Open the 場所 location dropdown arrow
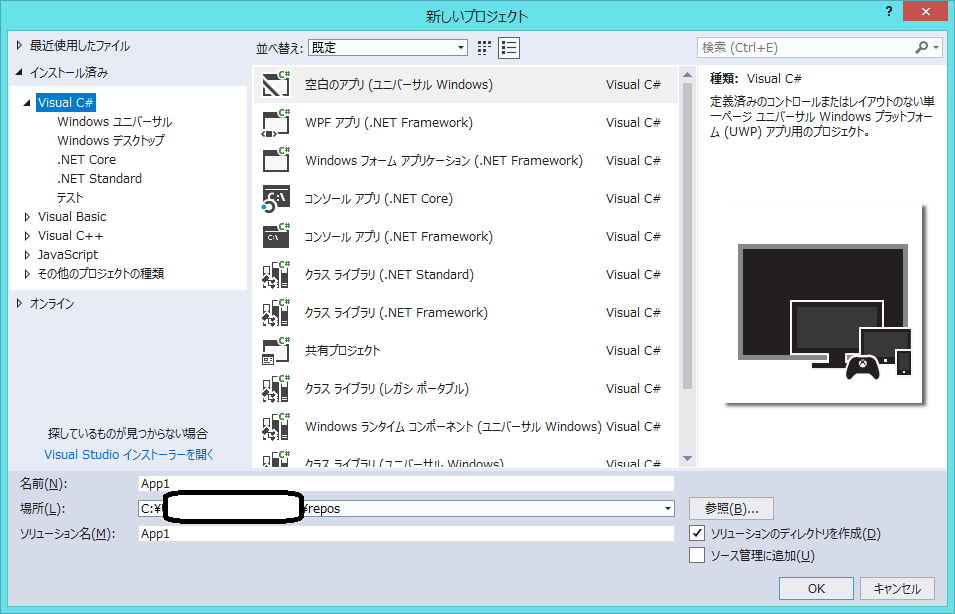 [668, 509]
